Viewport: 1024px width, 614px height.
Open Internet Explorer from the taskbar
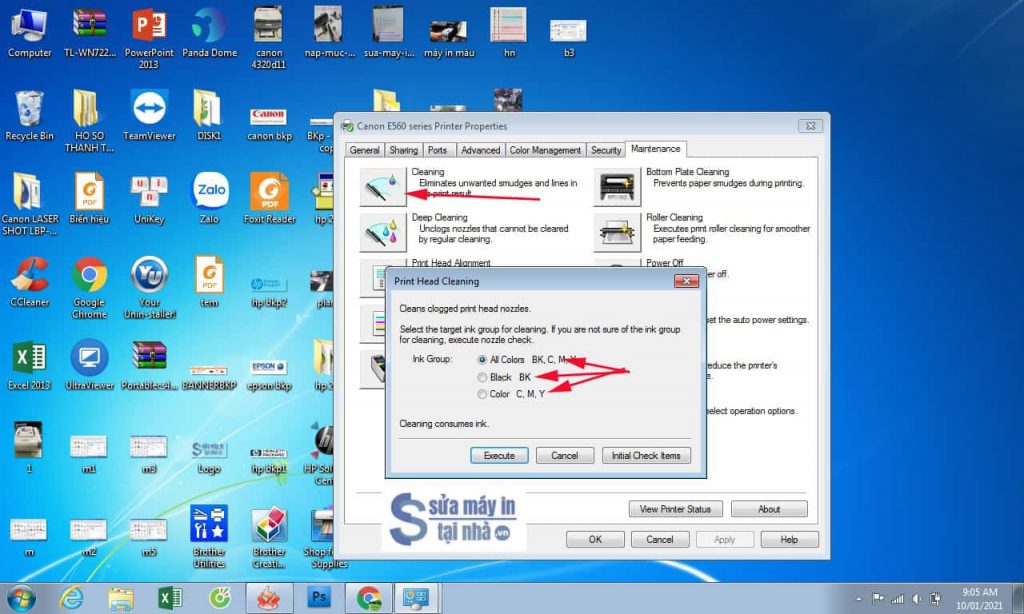tap(71, 598)
